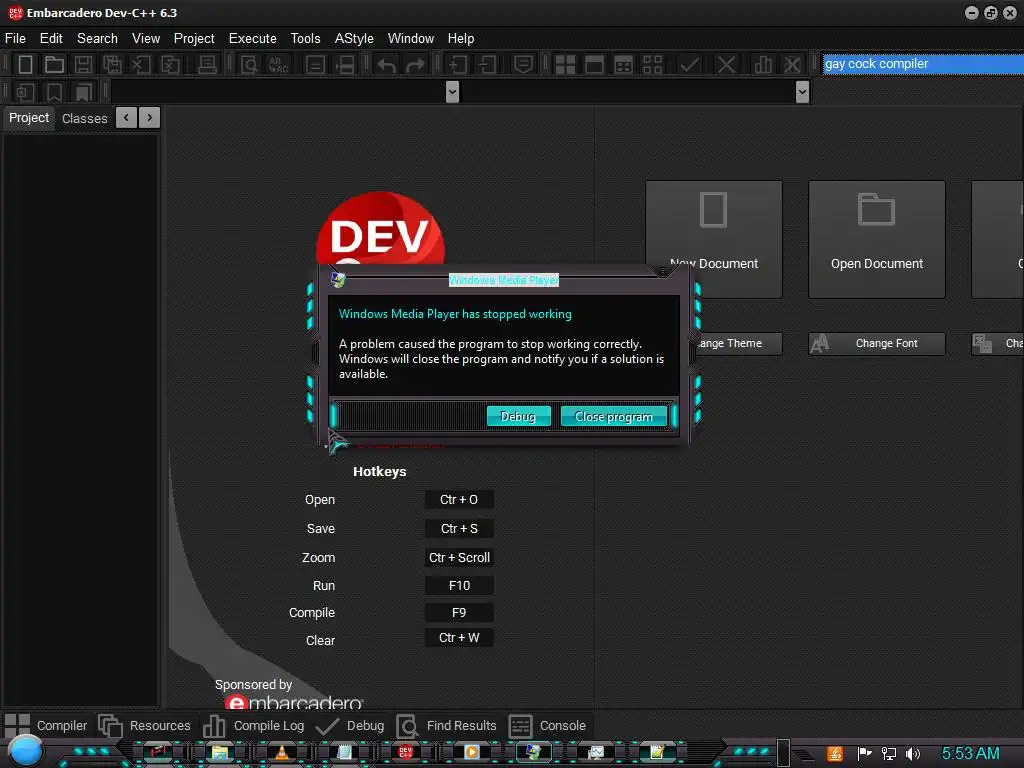Click the Delete profiling information icon

pos(792,64)
